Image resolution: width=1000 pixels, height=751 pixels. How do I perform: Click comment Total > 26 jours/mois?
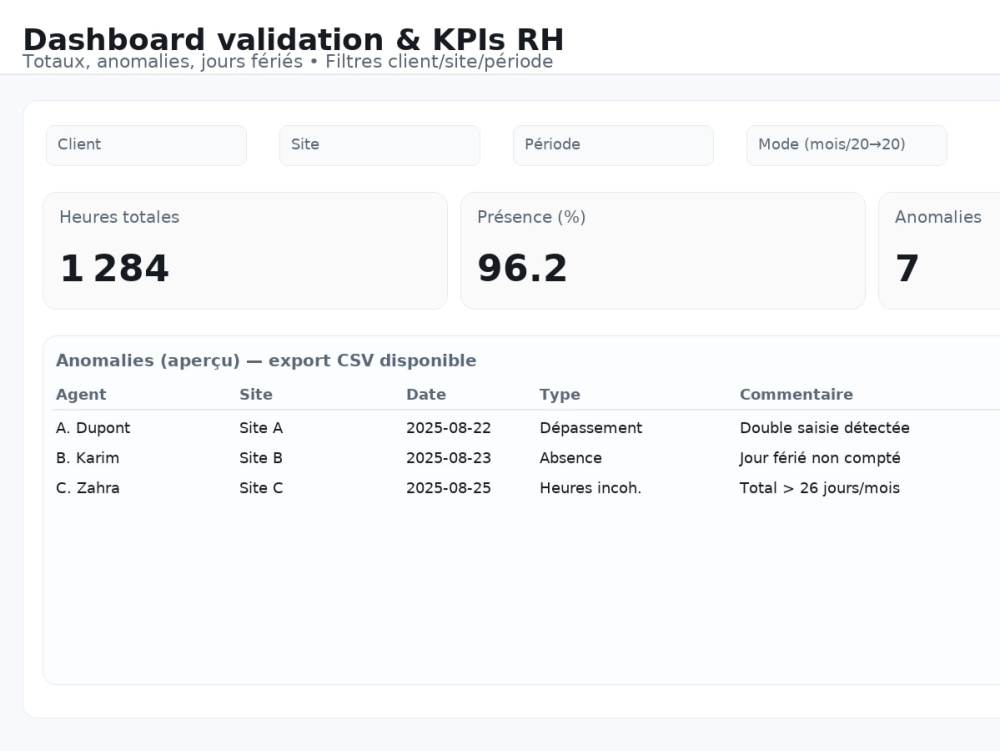coord(820,488)
